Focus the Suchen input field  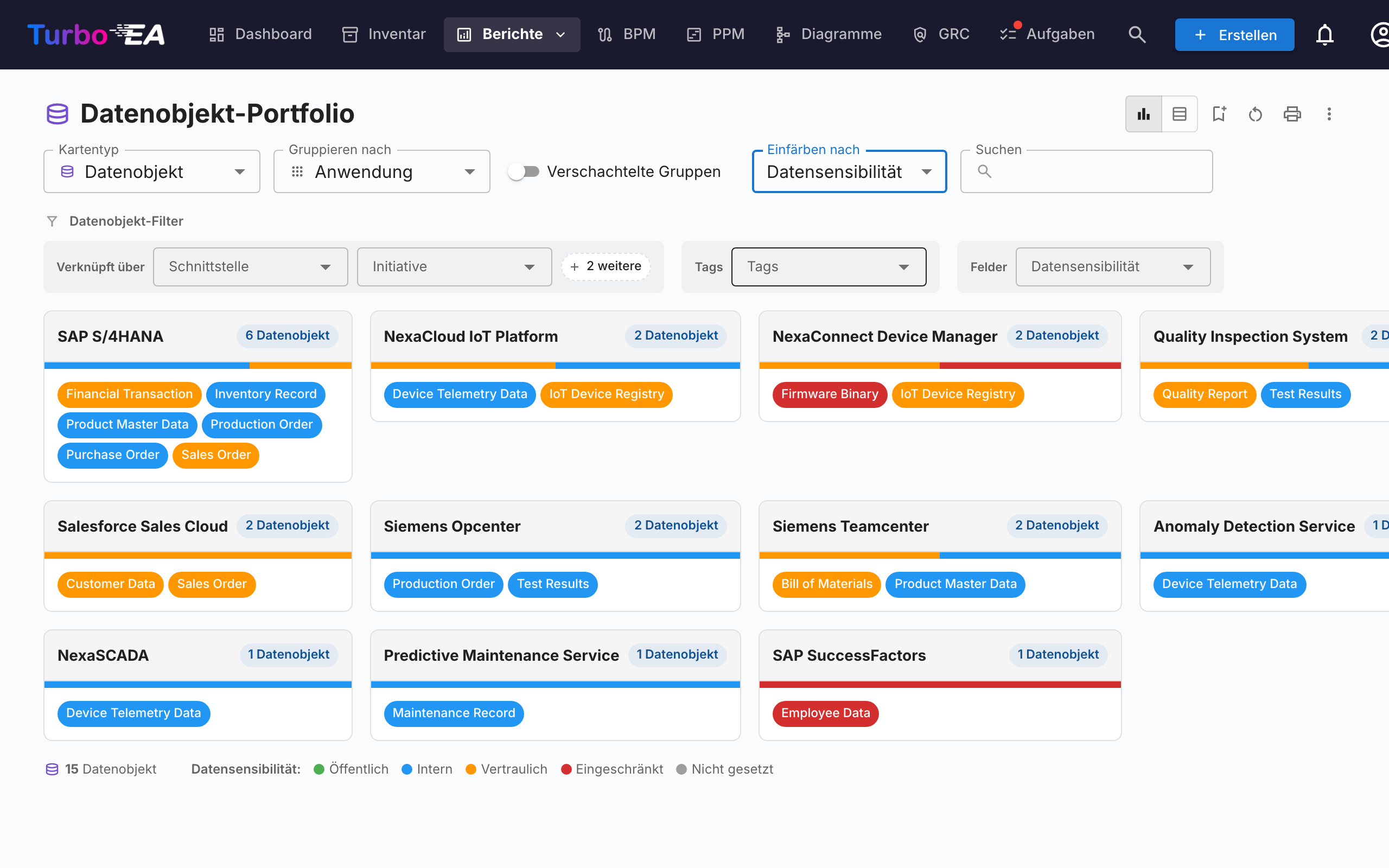click(x=1087, y=171)
